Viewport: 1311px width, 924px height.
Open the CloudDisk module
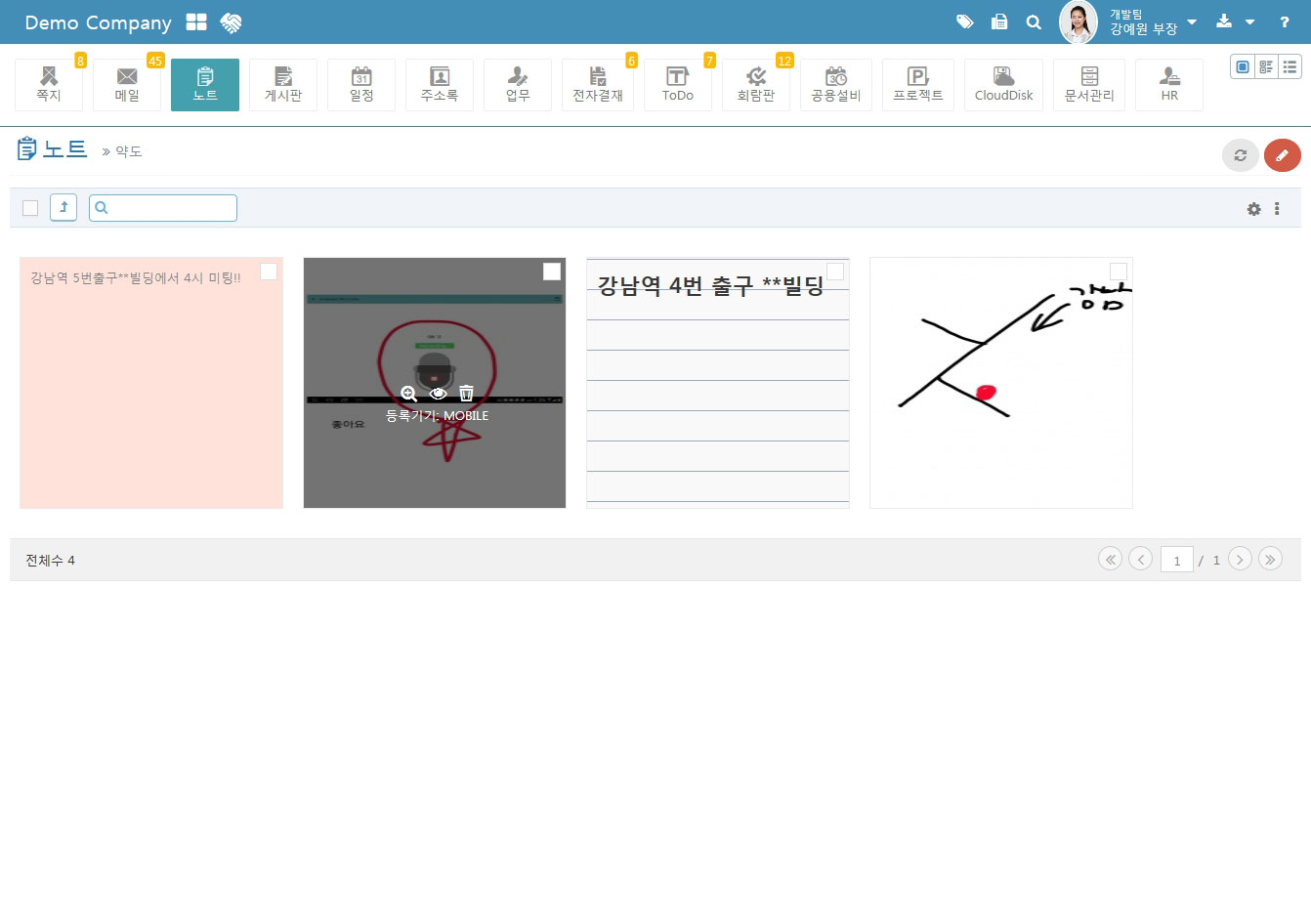click(x=1004, y=85)
